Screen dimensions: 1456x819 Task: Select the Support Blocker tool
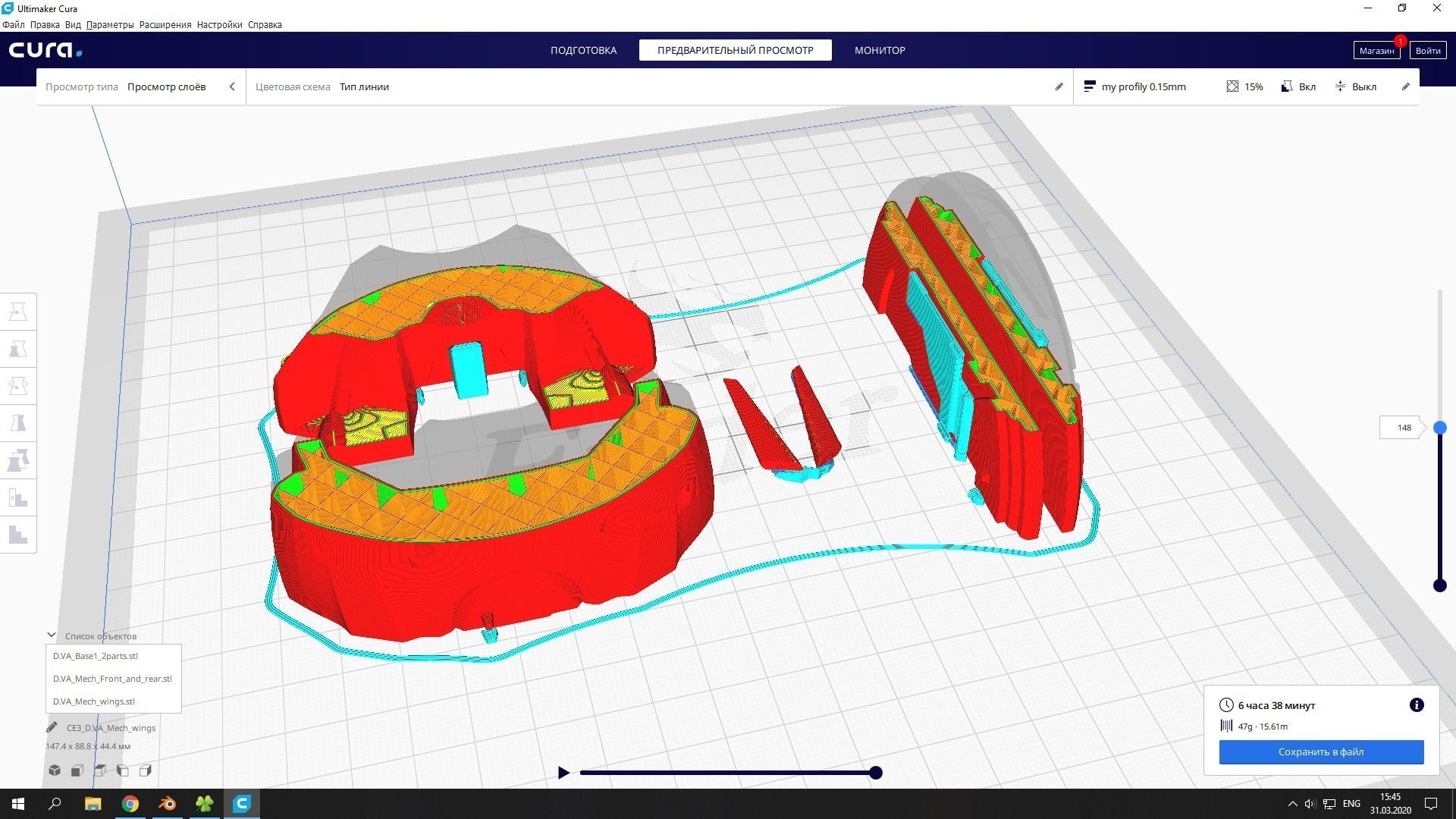[x=18, y=498]
